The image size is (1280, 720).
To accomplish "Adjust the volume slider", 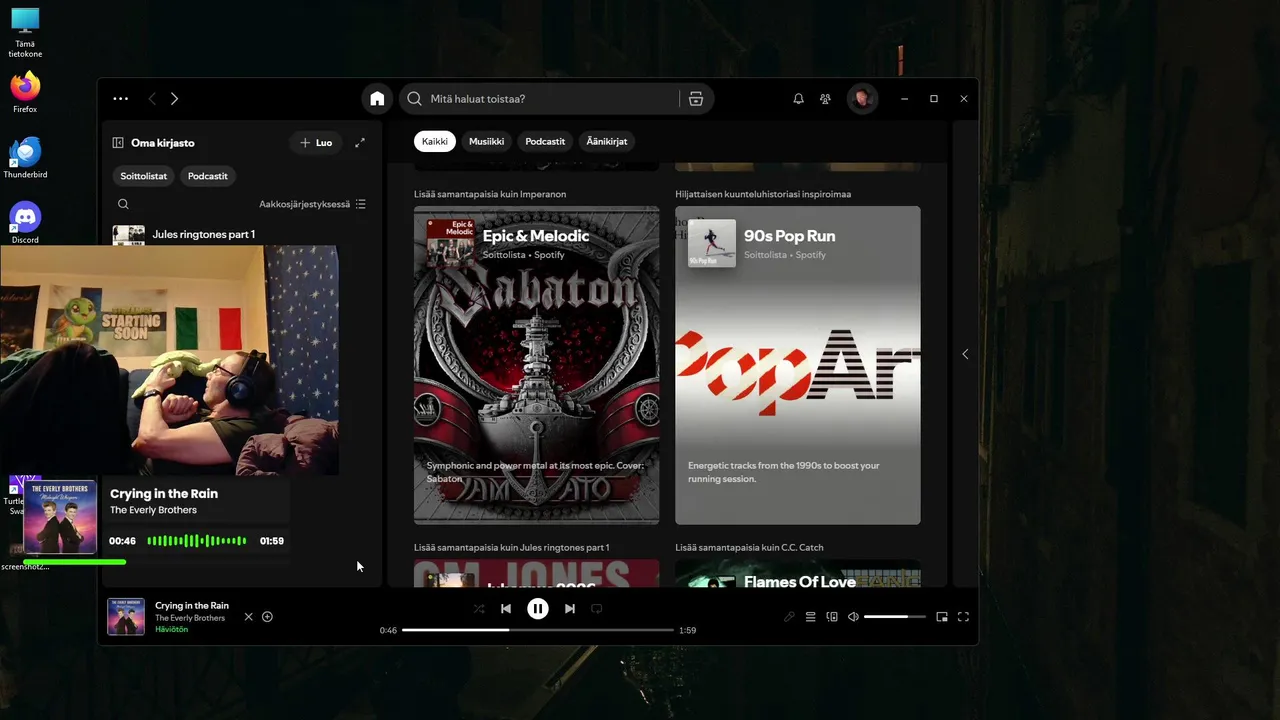I will pyautogui.click(x=894, y=617).
